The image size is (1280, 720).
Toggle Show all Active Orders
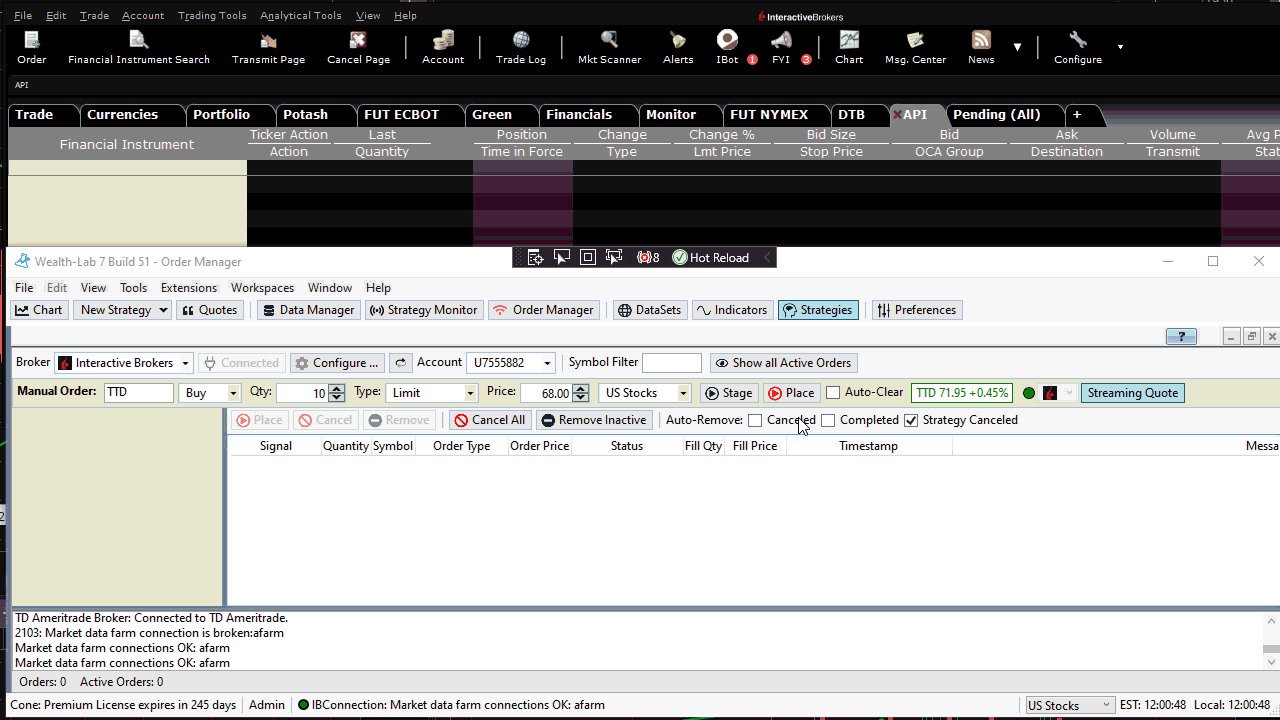click(784, 363)
